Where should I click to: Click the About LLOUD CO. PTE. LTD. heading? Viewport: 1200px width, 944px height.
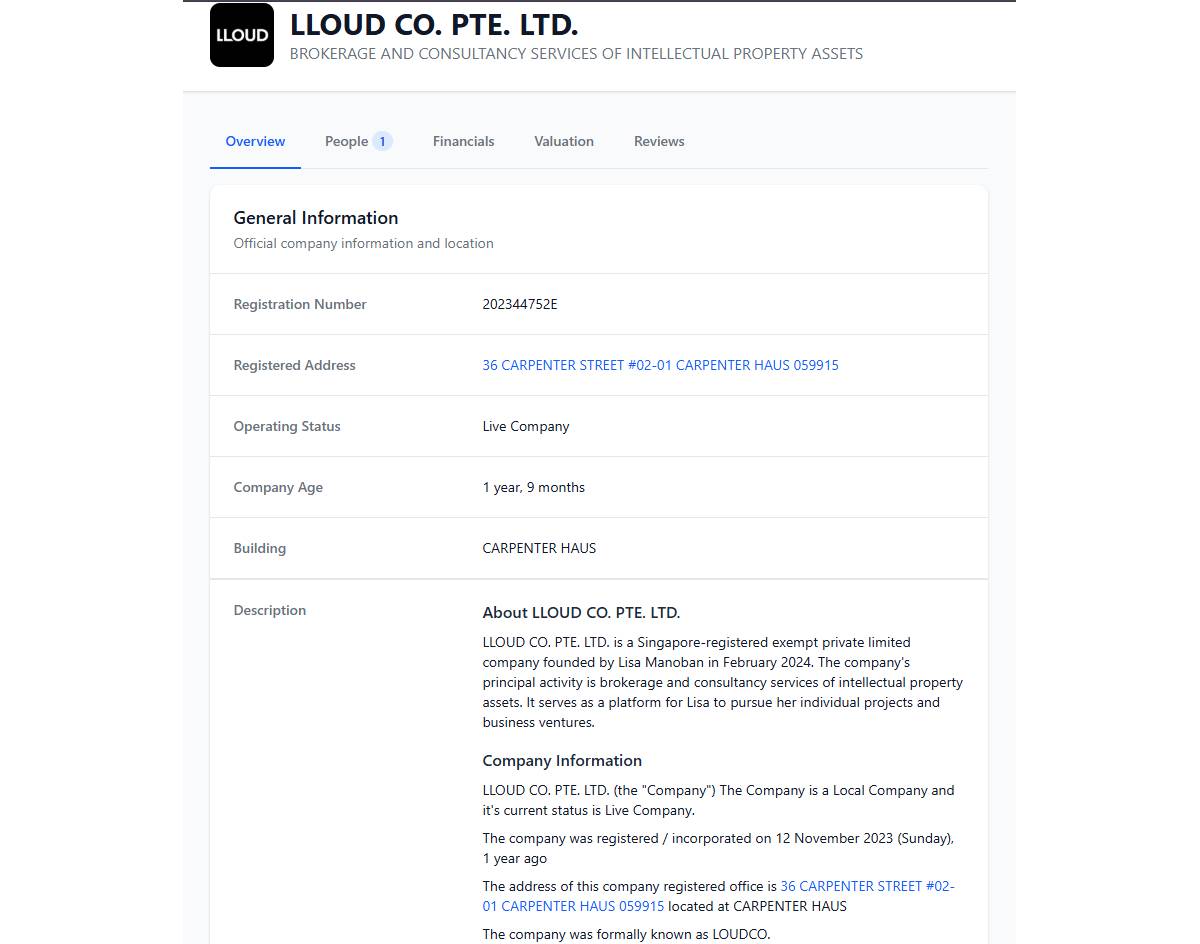[581, 612]
